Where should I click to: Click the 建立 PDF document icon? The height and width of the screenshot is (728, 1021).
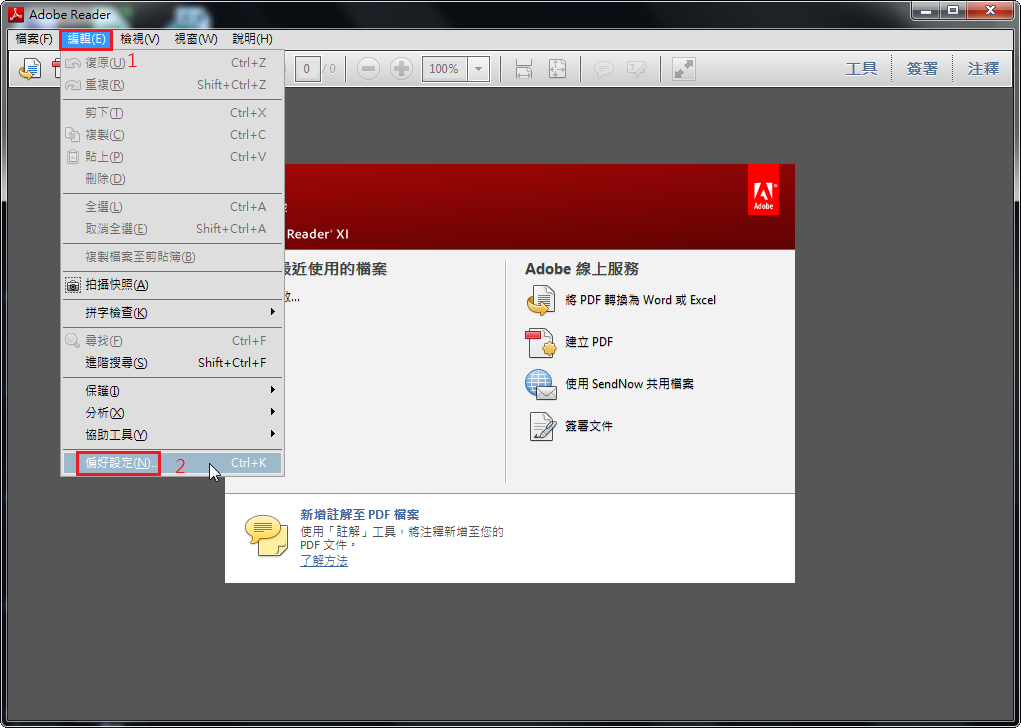pos(540,343)
